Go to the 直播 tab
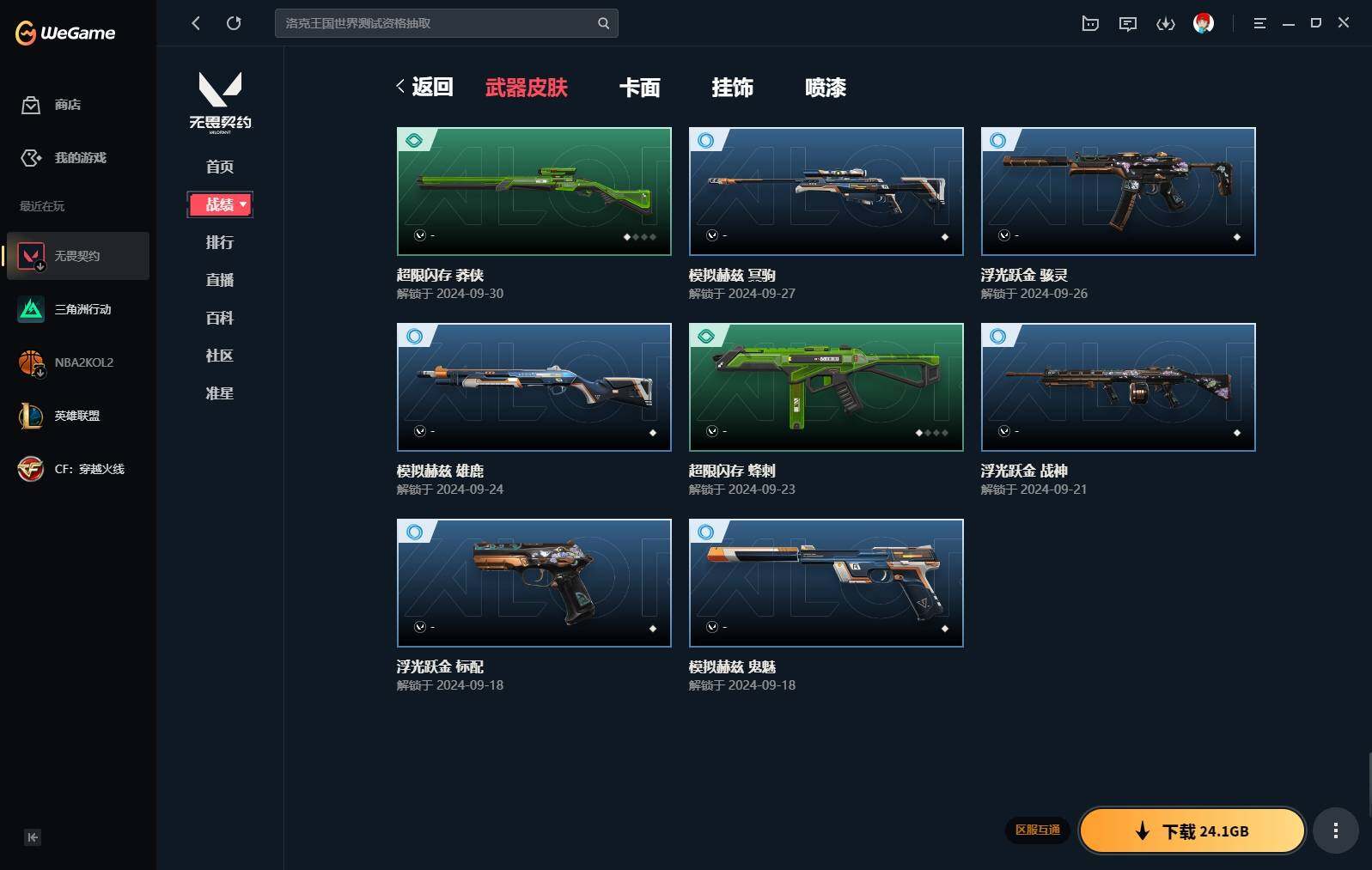1372x870 pixels. [x=220, y=280]
